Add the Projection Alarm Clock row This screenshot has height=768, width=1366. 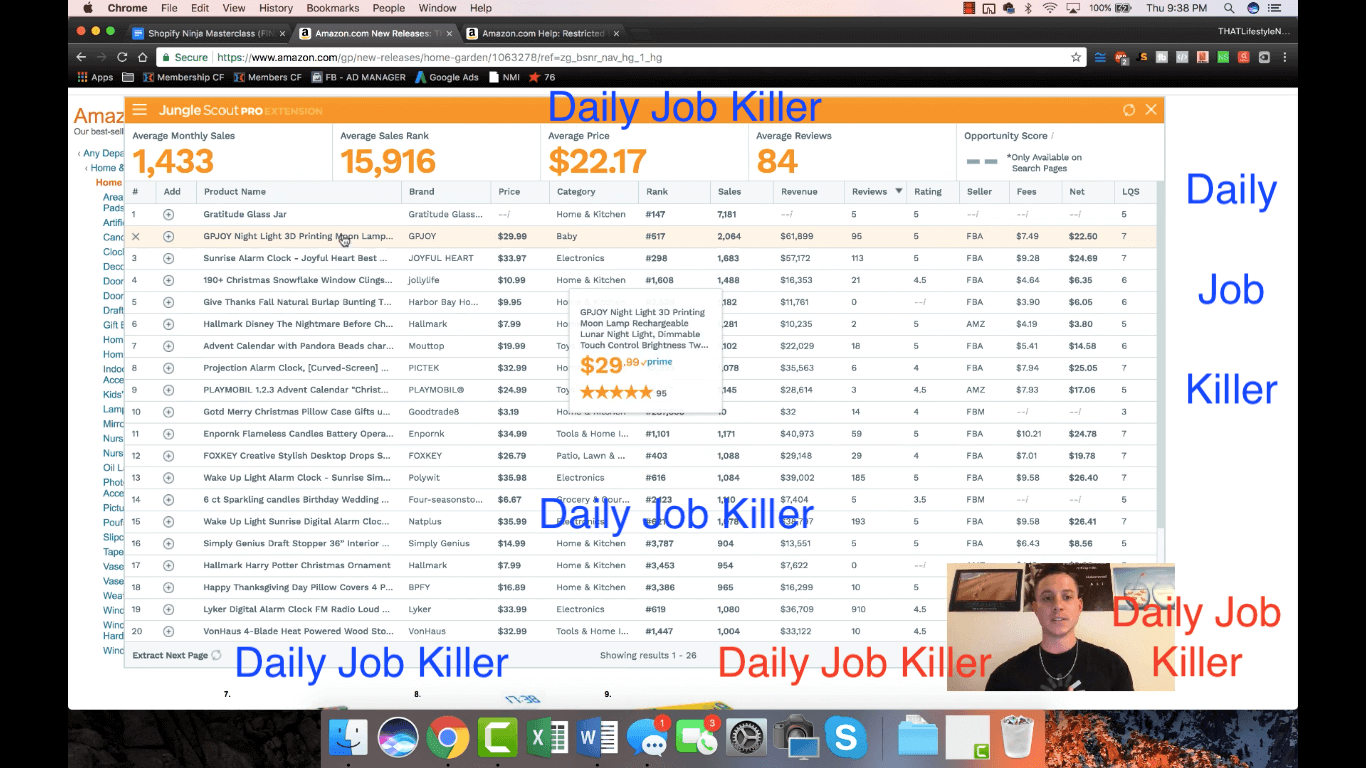coord(168,368)
